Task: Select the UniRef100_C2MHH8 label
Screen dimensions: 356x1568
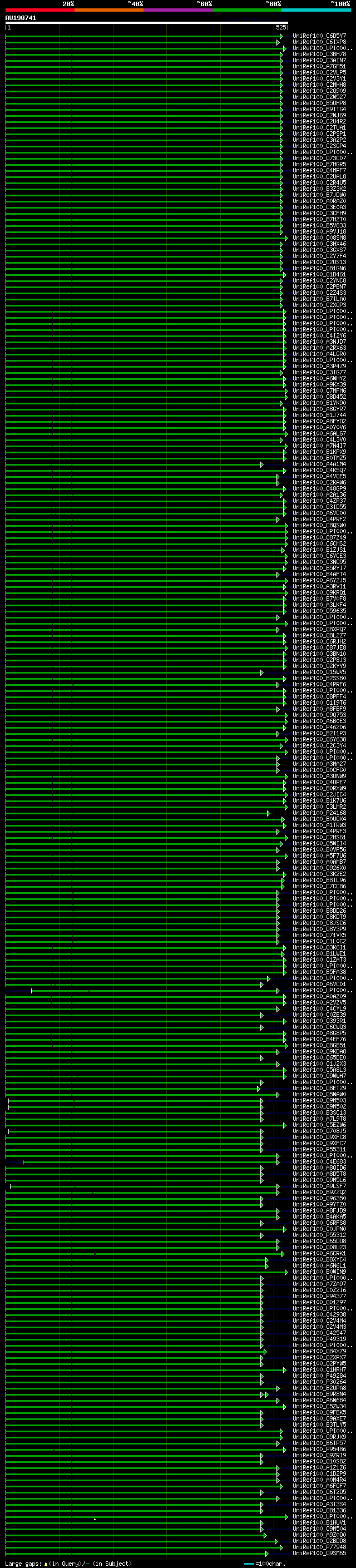Action: [319, 85]
